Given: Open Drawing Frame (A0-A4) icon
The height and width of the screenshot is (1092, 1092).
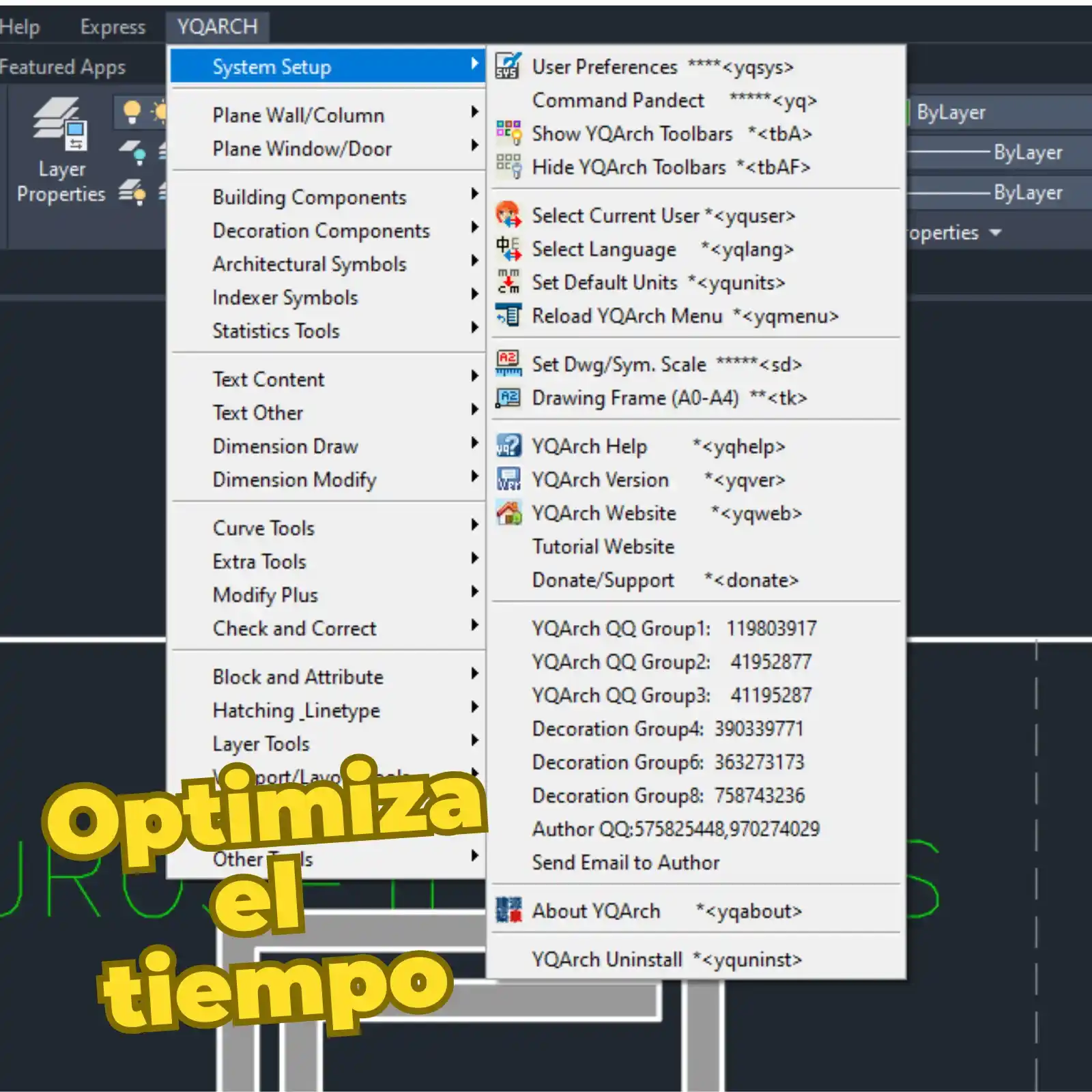Looking at the screenshot, I should [508, 397].
